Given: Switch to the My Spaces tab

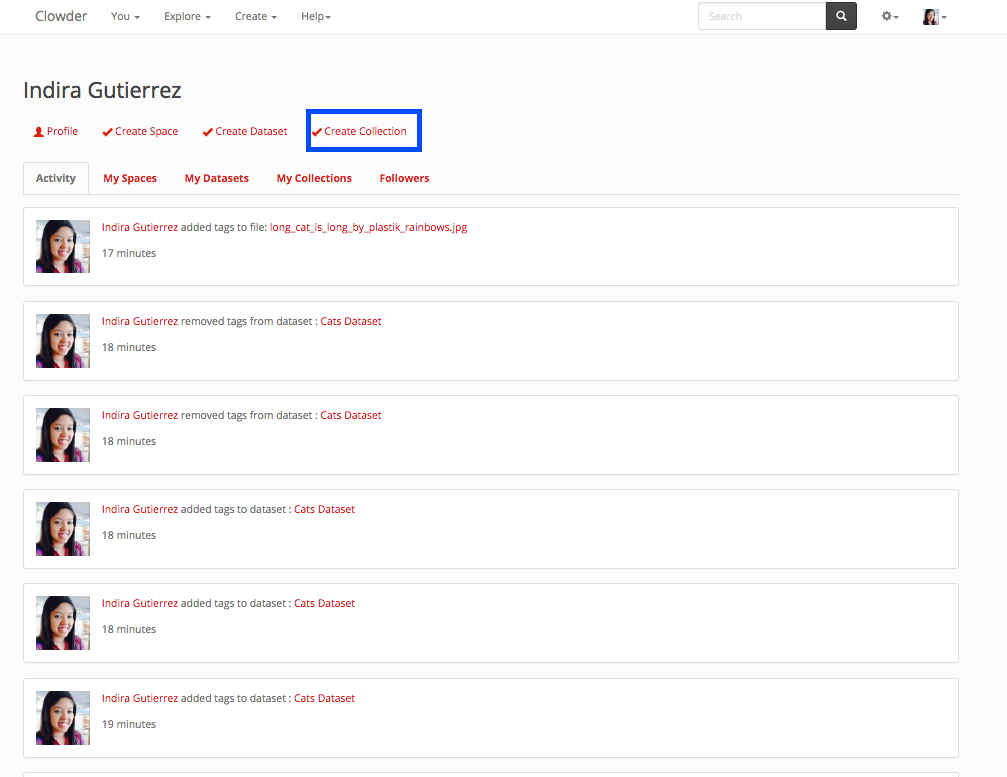Looking at the screenshot, I should [x=130, y=179].
